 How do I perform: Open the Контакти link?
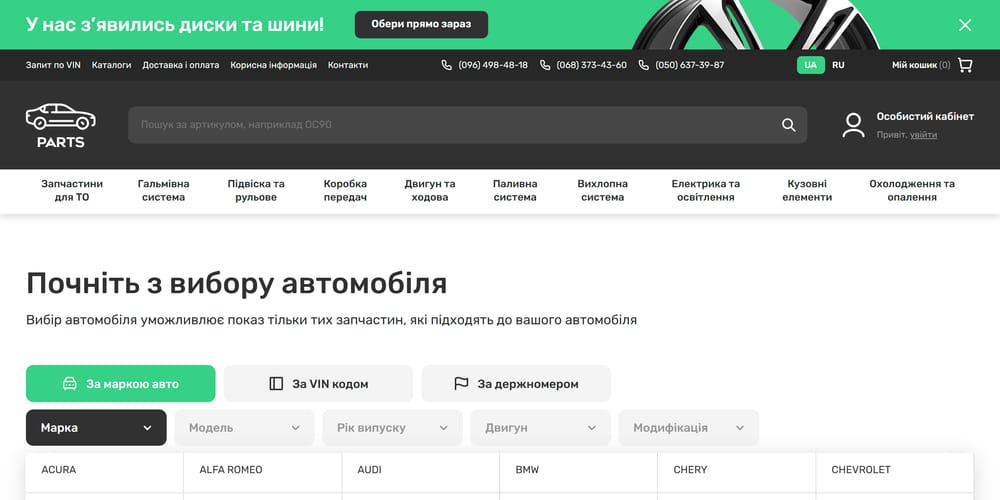tap(348, 65)
